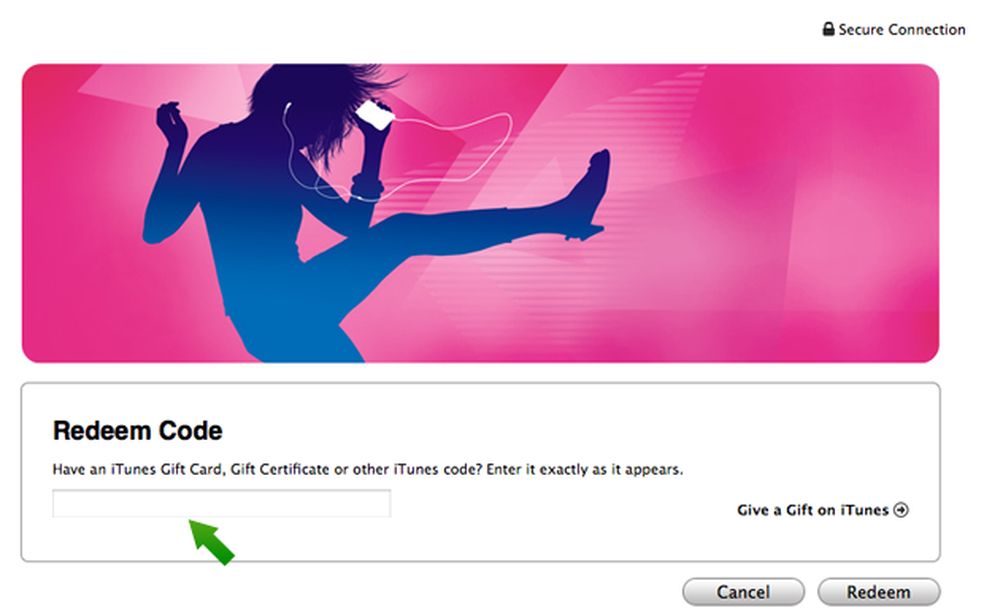Click the Secure Connection label text
Image resolution: width=984 pixels, height=616 pixels.
(902, 29)
